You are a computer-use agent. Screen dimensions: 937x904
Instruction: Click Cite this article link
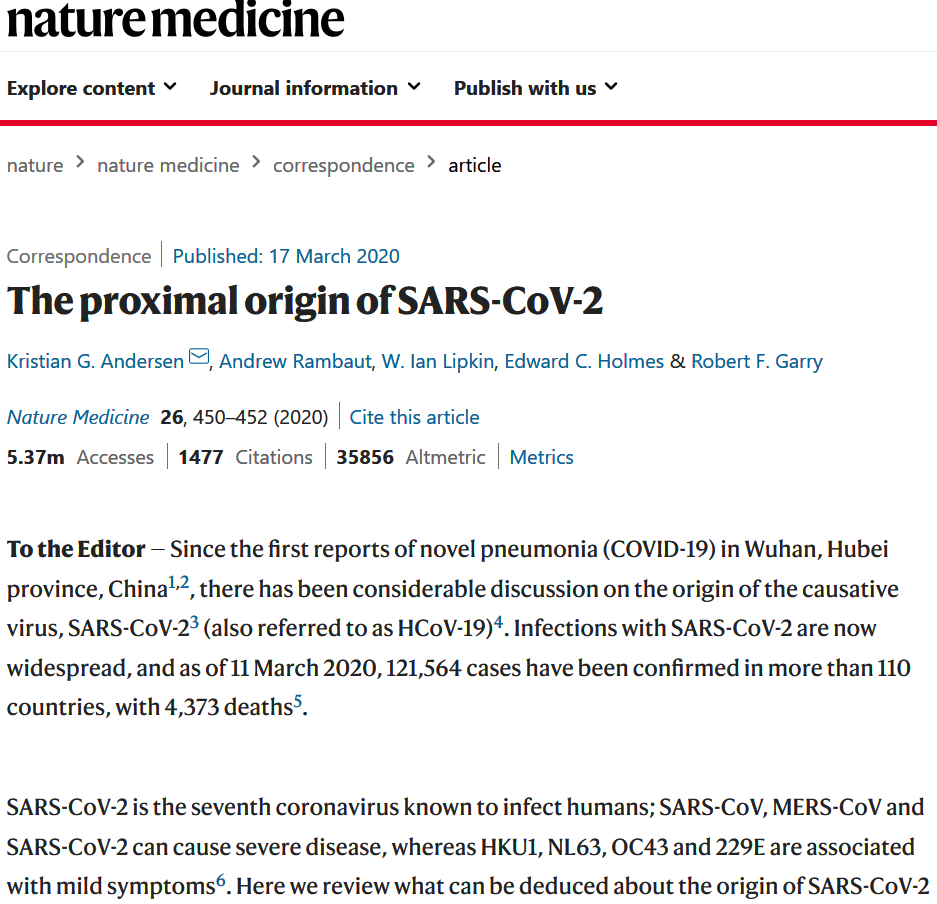point(414,417)
